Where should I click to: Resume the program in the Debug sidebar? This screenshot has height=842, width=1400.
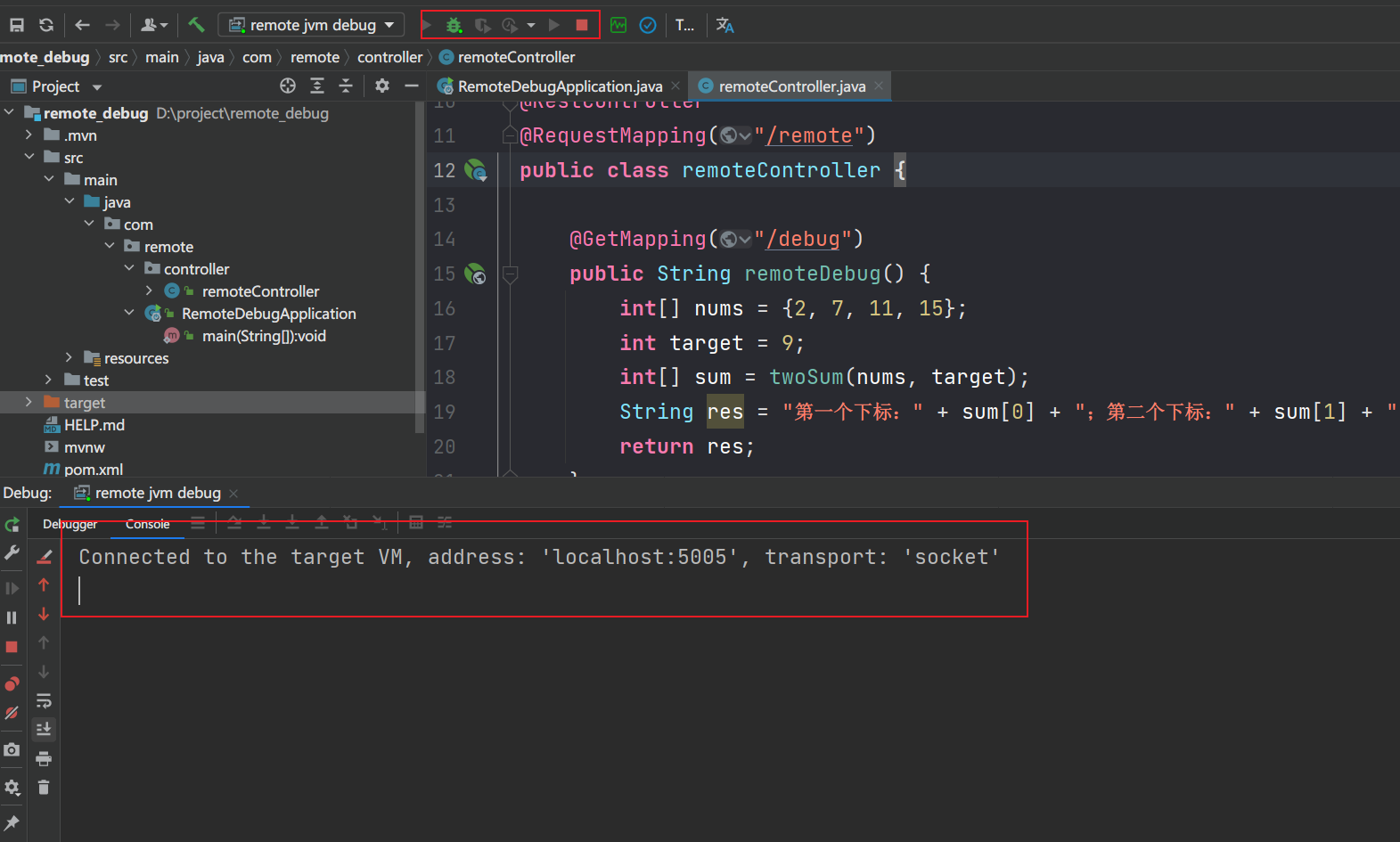(12, 588)
